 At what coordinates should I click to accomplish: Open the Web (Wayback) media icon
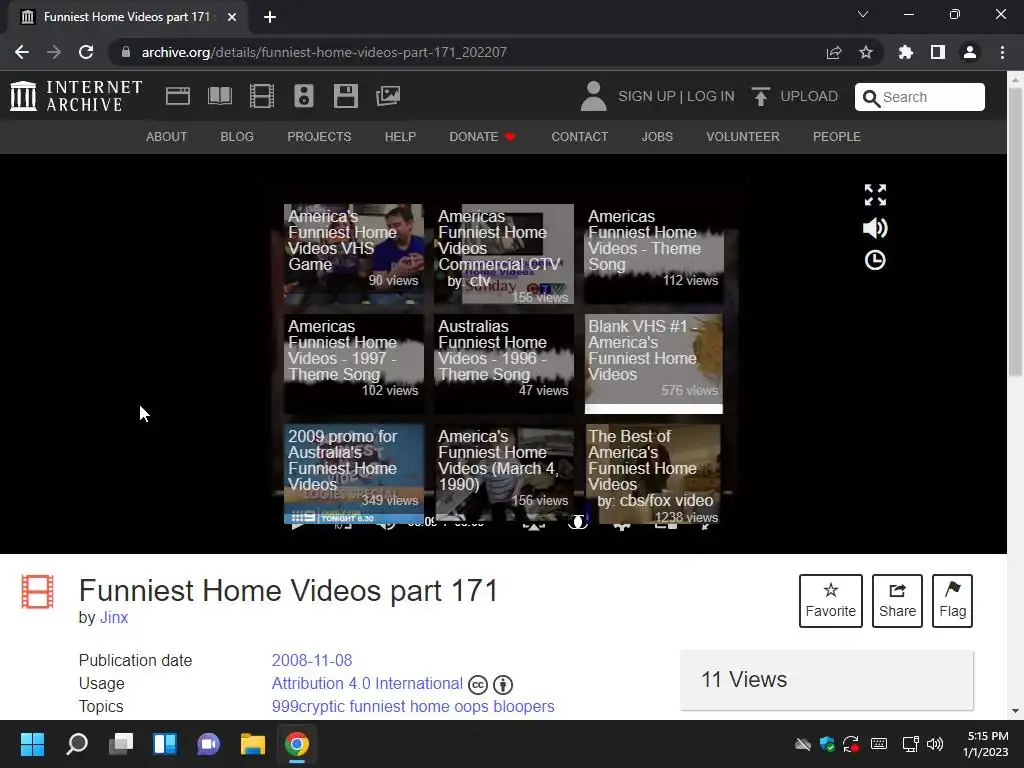coord(178,96)
